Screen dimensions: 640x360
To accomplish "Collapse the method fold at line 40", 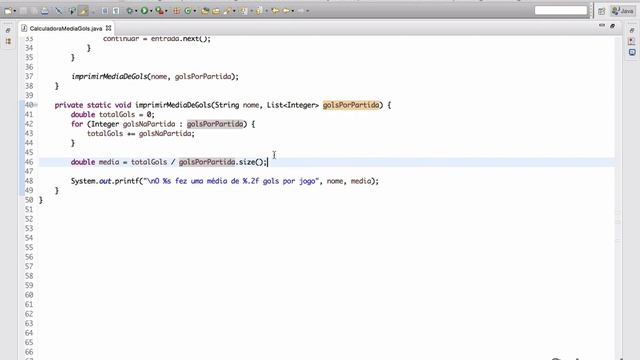I will tap(36, 105).
